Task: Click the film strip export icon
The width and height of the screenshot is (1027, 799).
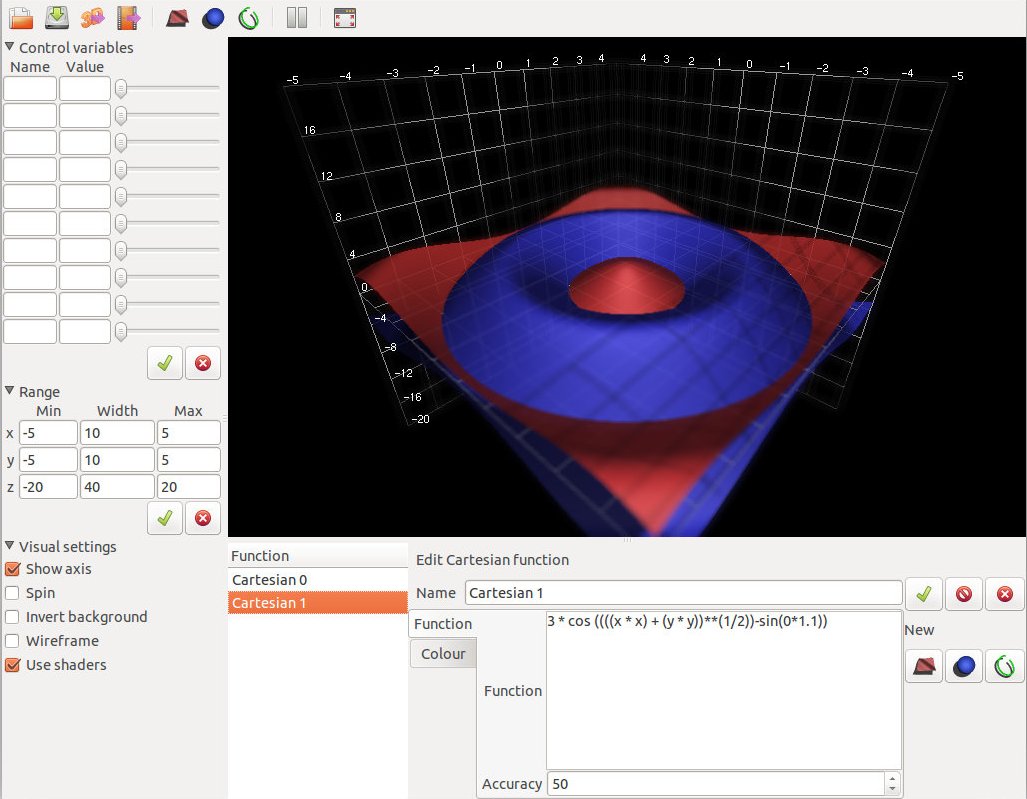Action: pyautogui.click(x=128, y=18)
